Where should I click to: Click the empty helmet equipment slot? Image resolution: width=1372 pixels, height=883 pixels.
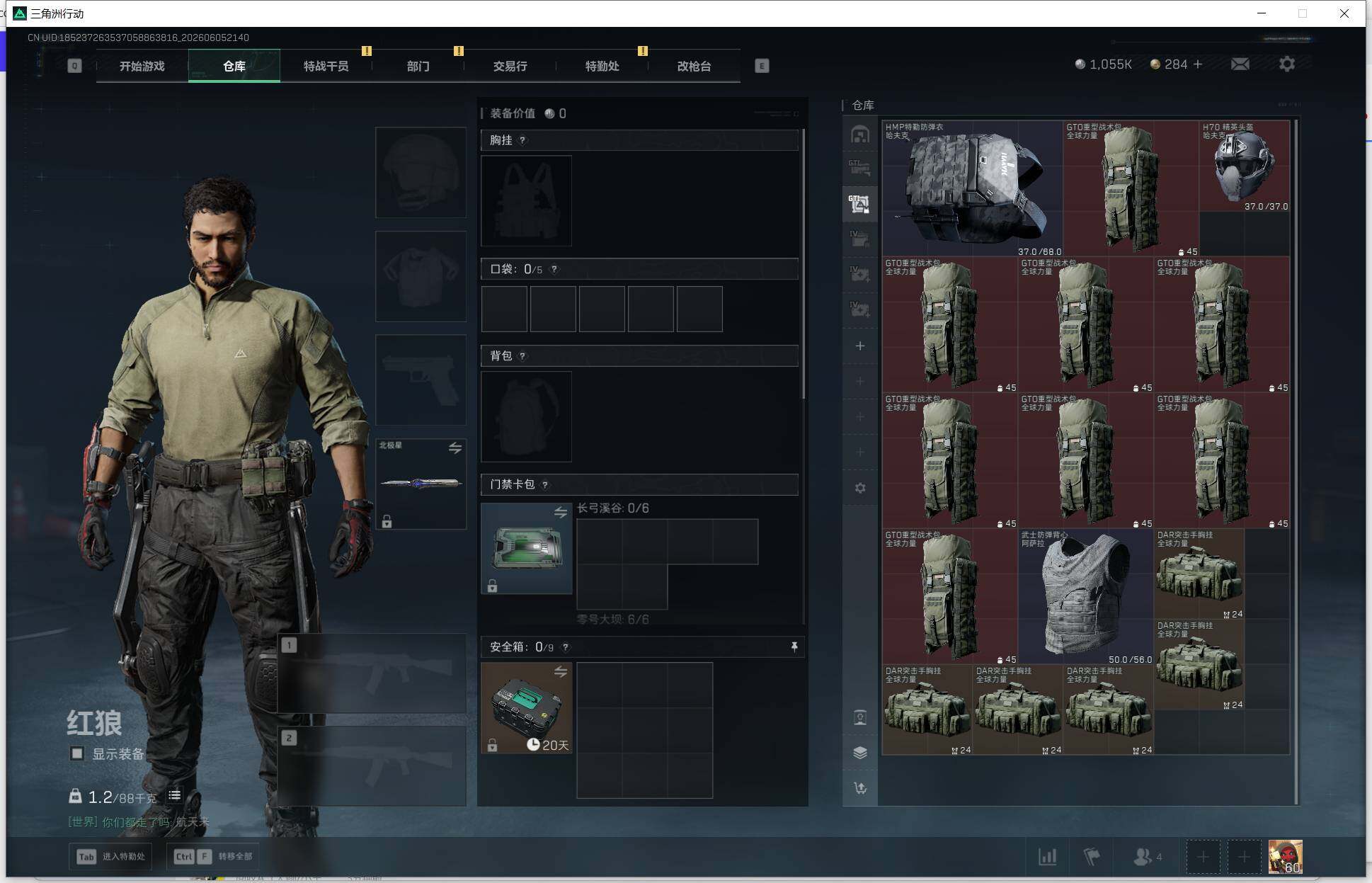point(421,172)
